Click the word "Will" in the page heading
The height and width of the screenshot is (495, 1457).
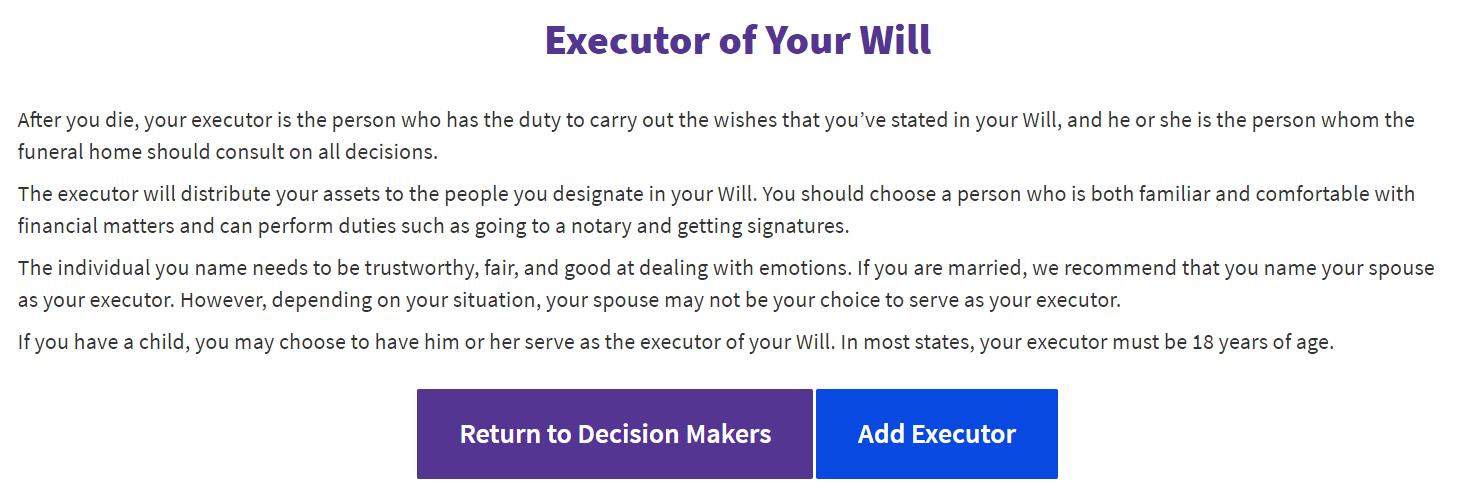(895, 40)
